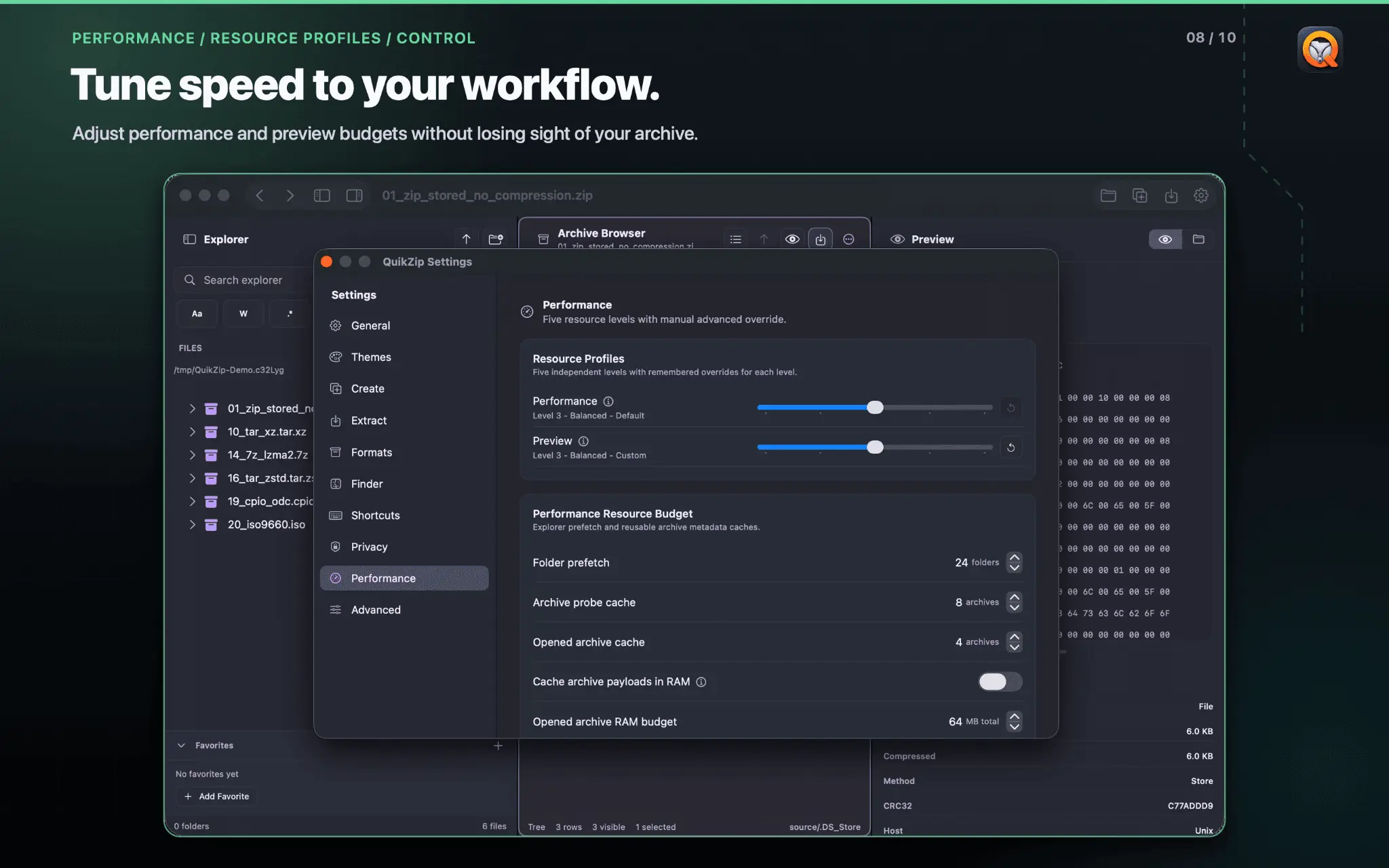Click the Add Favorite button

coord(217,796)
